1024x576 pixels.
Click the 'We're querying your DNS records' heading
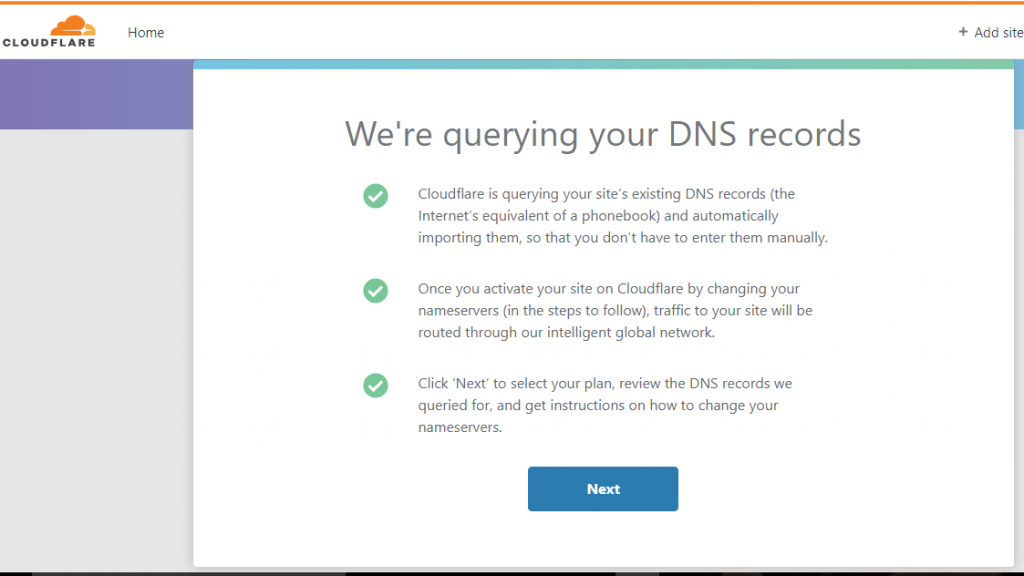pyautogui.click(x=603, y=135)
